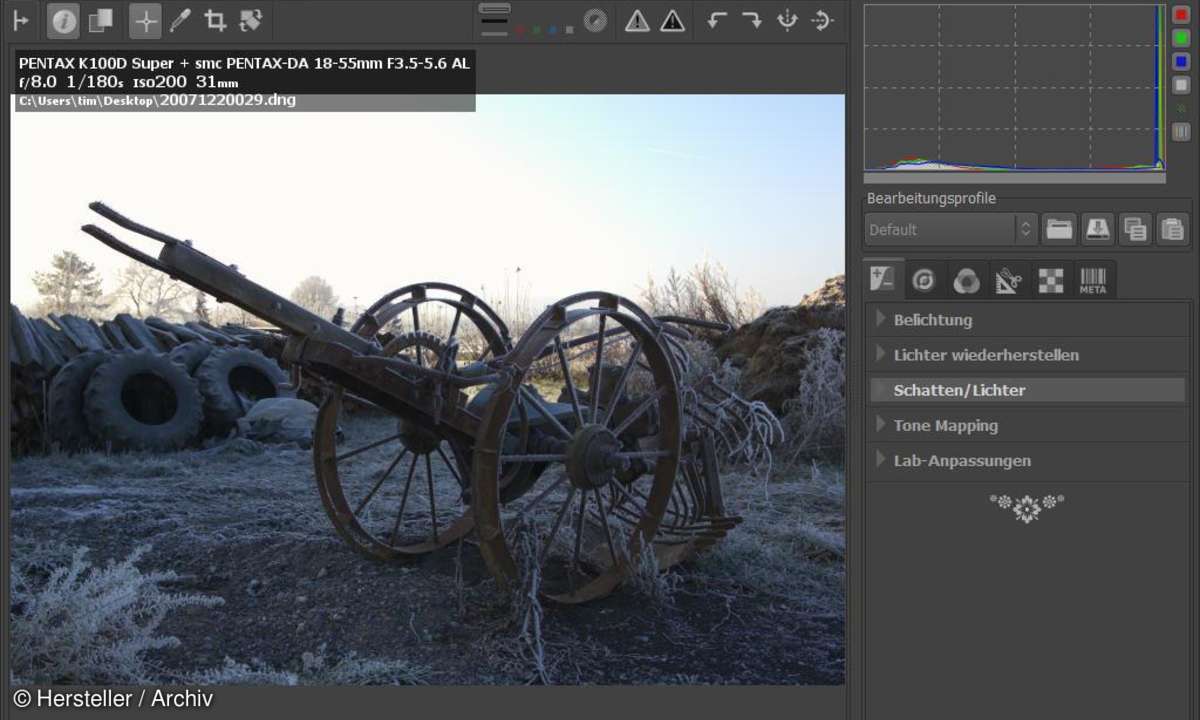
Task: Expand the Lab-Anpassungen section
Action: coord(1027,460)
